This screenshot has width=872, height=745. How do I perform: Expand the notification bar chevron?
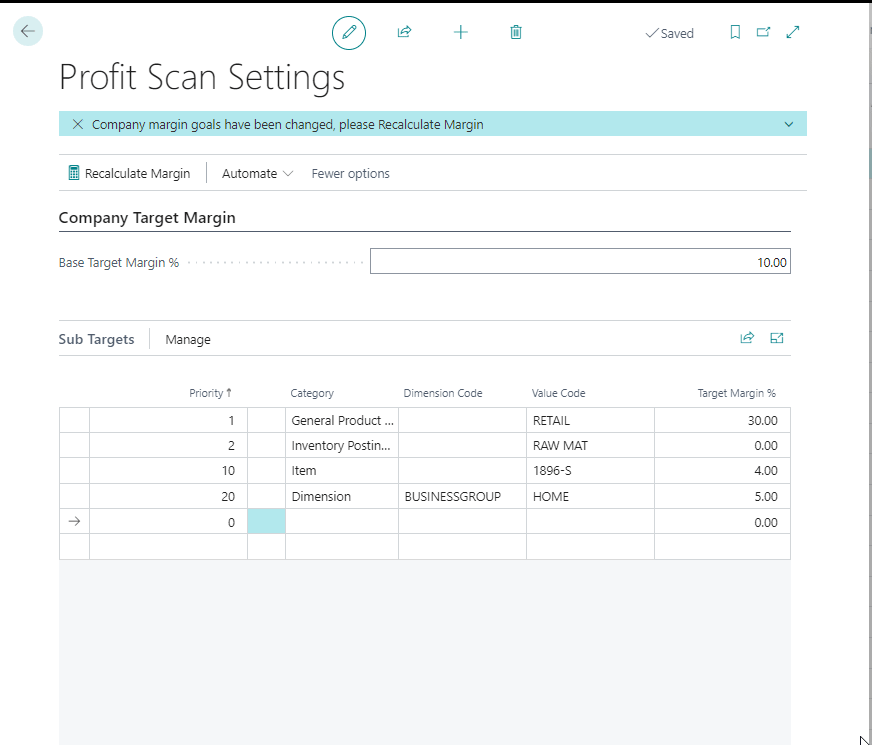(789, 125)
